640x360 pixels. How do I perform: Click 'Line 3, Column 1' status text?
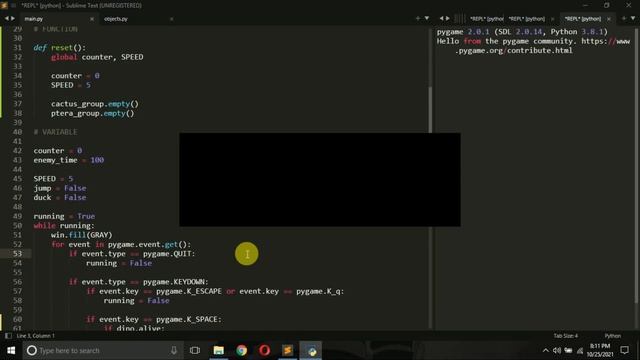[36, 336]
